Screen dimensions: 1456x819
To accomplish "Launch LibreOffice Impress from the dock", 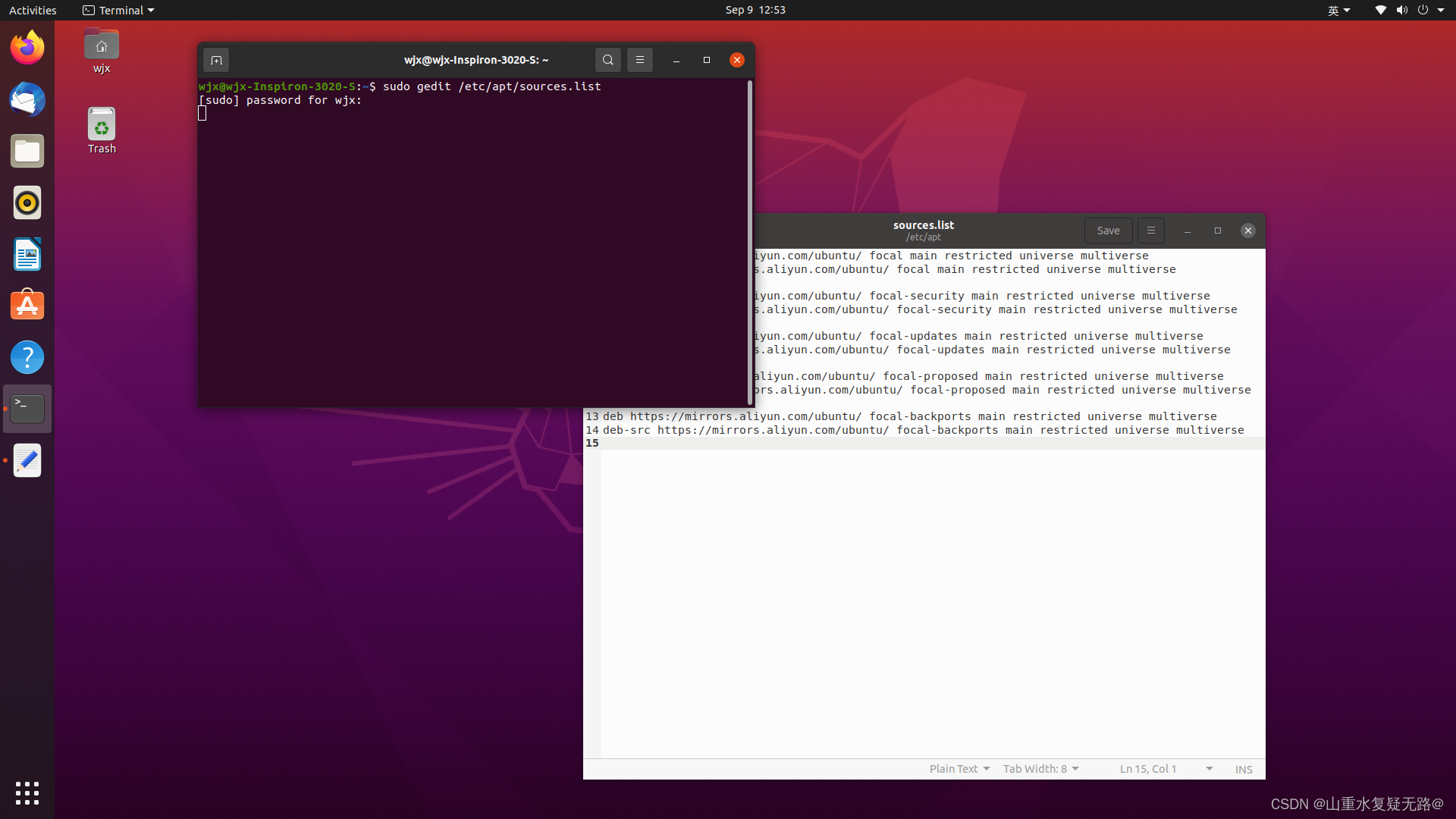I will (x=27, y=254).
